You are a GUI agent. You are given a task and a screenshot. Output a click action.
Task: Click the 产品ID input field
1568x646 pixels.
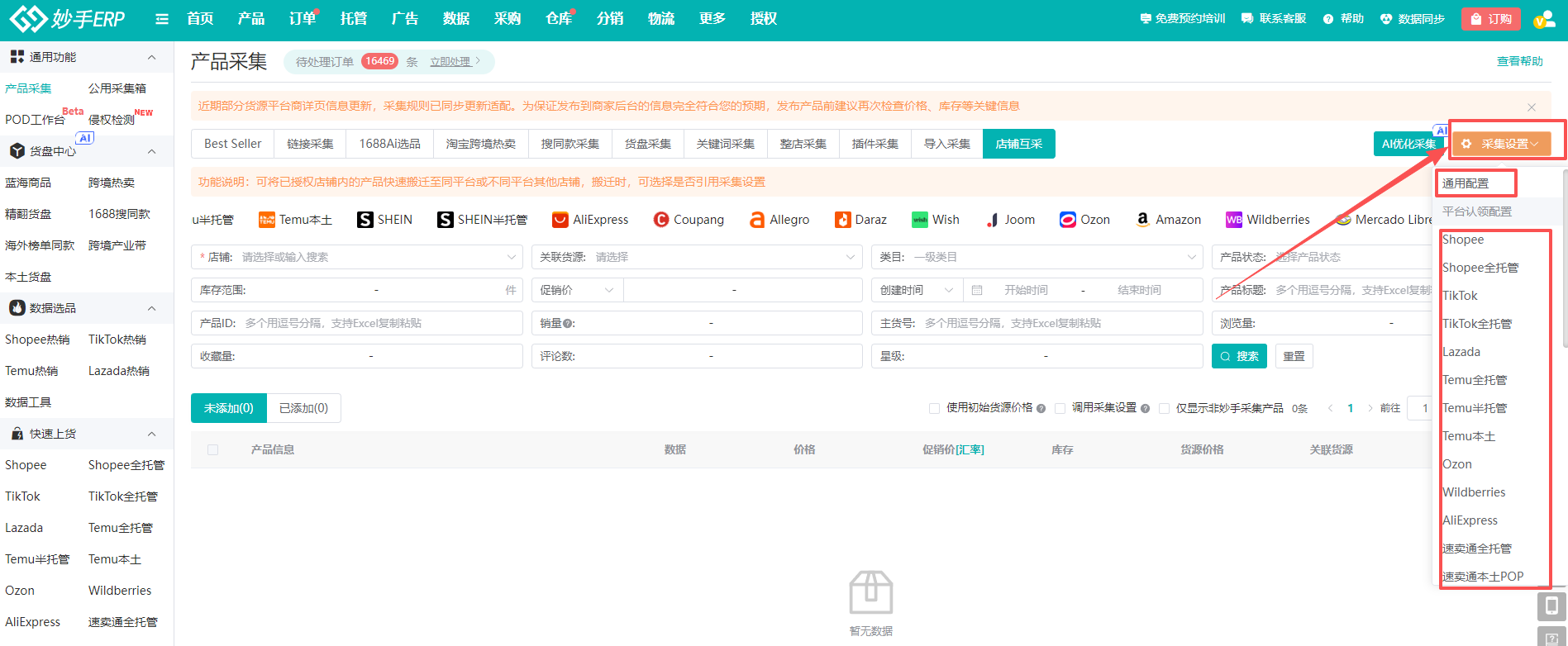pyautogui.click(x=356, y=323)
